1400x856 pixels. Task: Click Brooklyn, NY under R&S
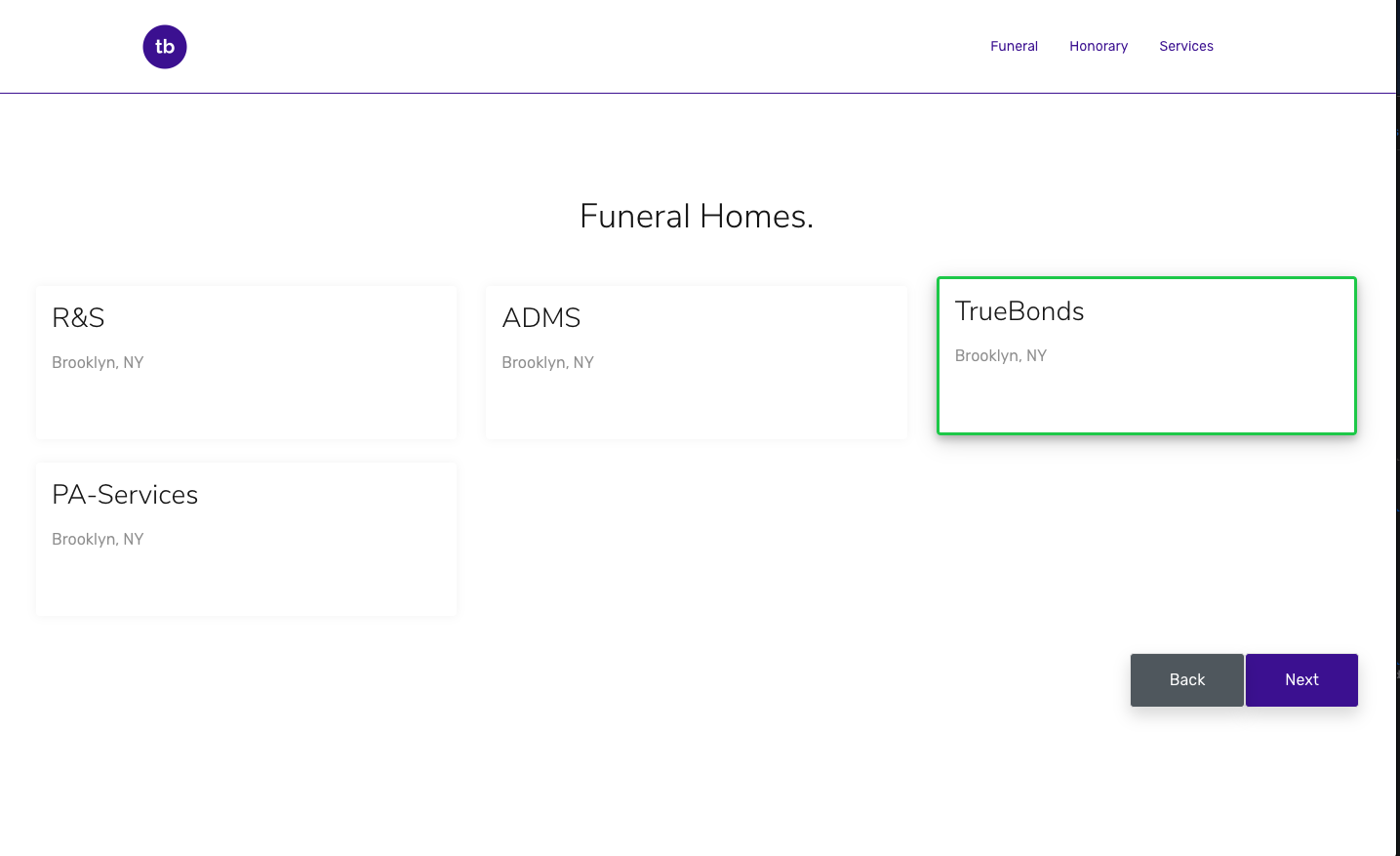click(x=98, y=362)
